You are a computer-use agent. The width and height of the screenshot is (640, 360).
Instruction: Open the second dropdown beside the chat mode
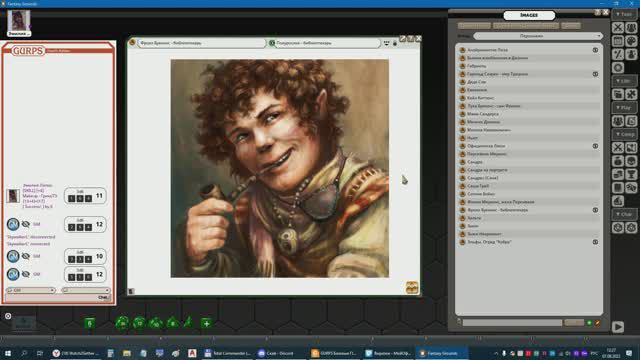coord(86,290)
